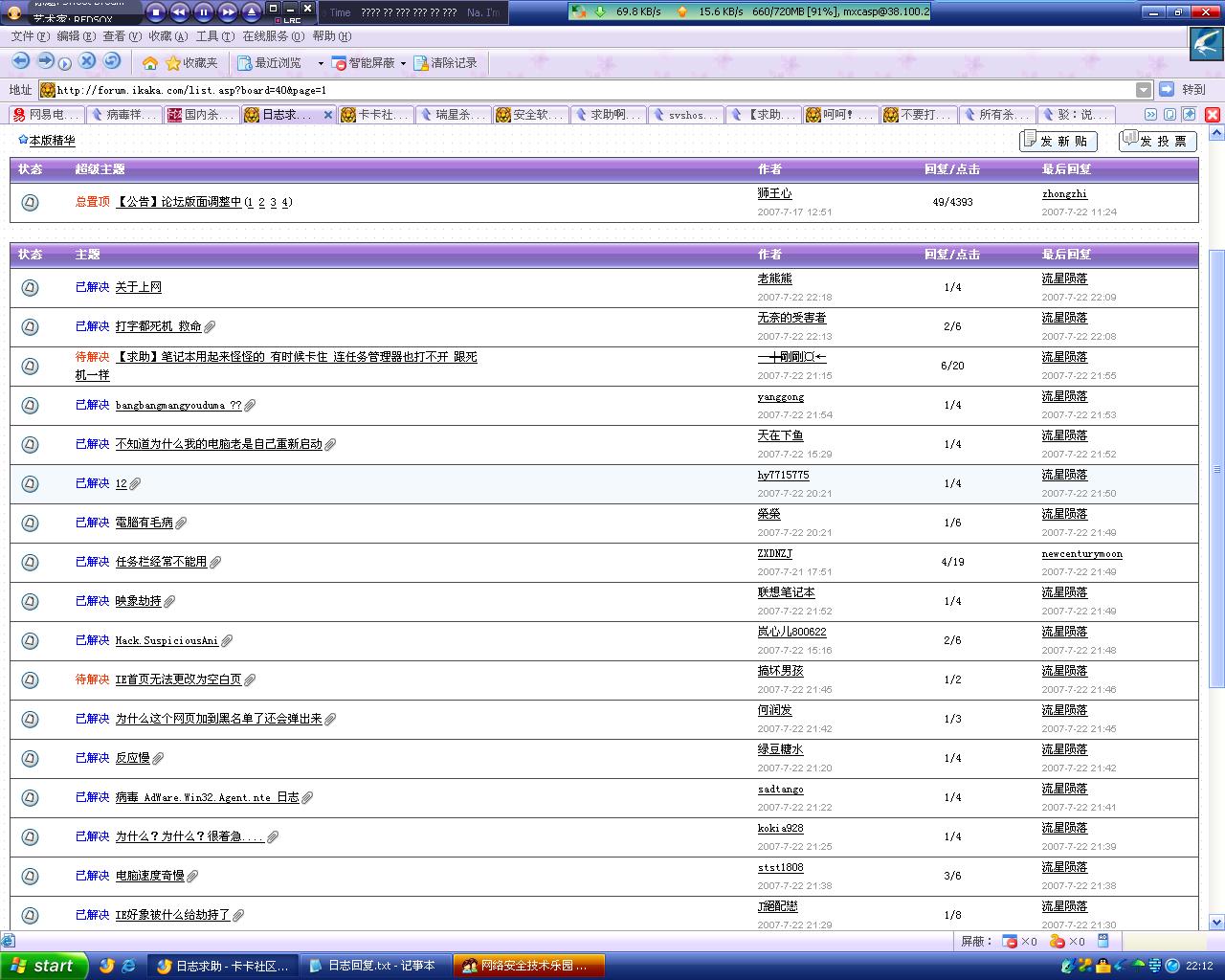
Task: Pause the music player
Action: [204, 12]
